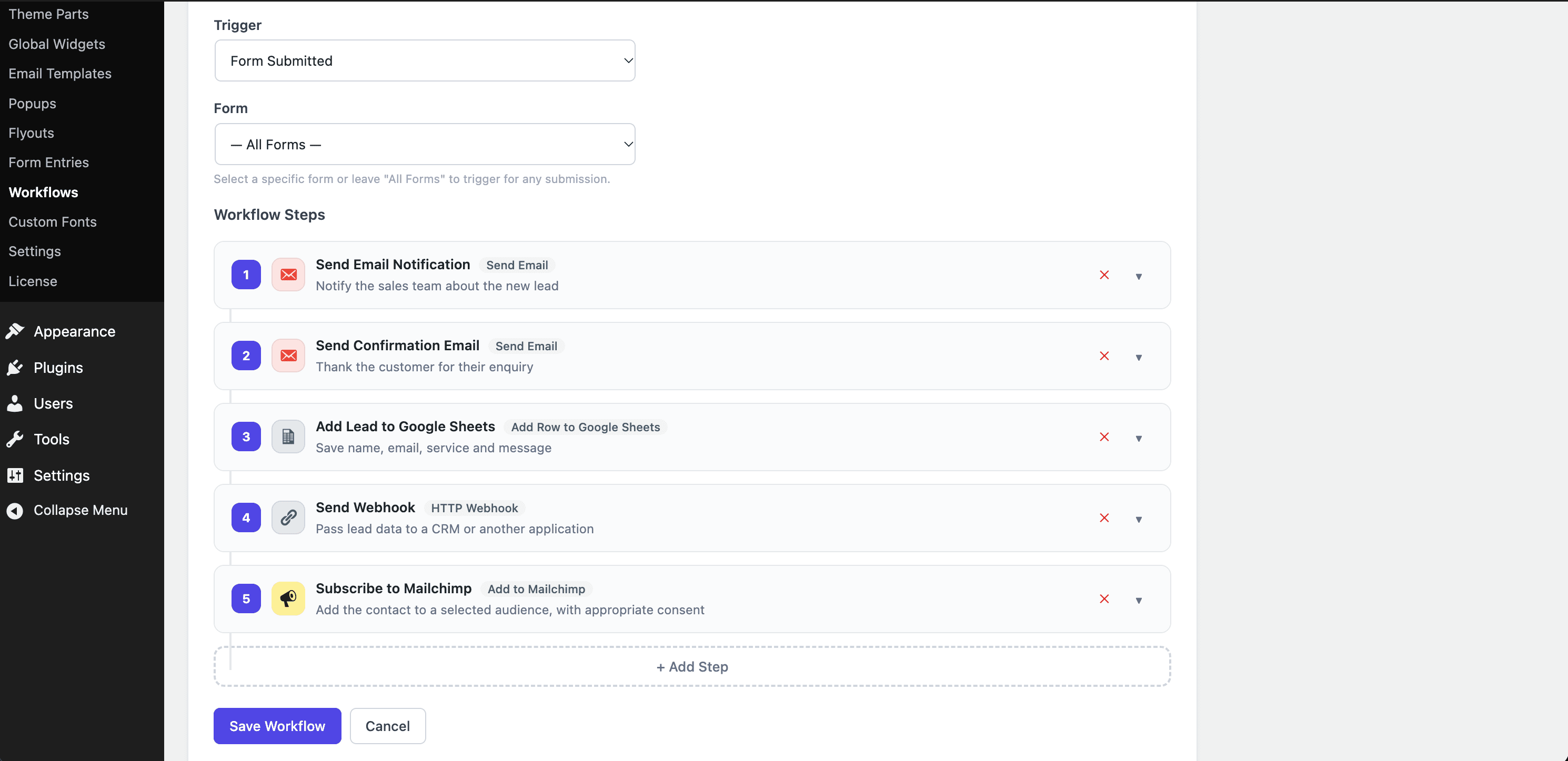Viewport: 1568px width, 761px height.
Task: Open the Trigger dropdown
Action: (425, 61)
